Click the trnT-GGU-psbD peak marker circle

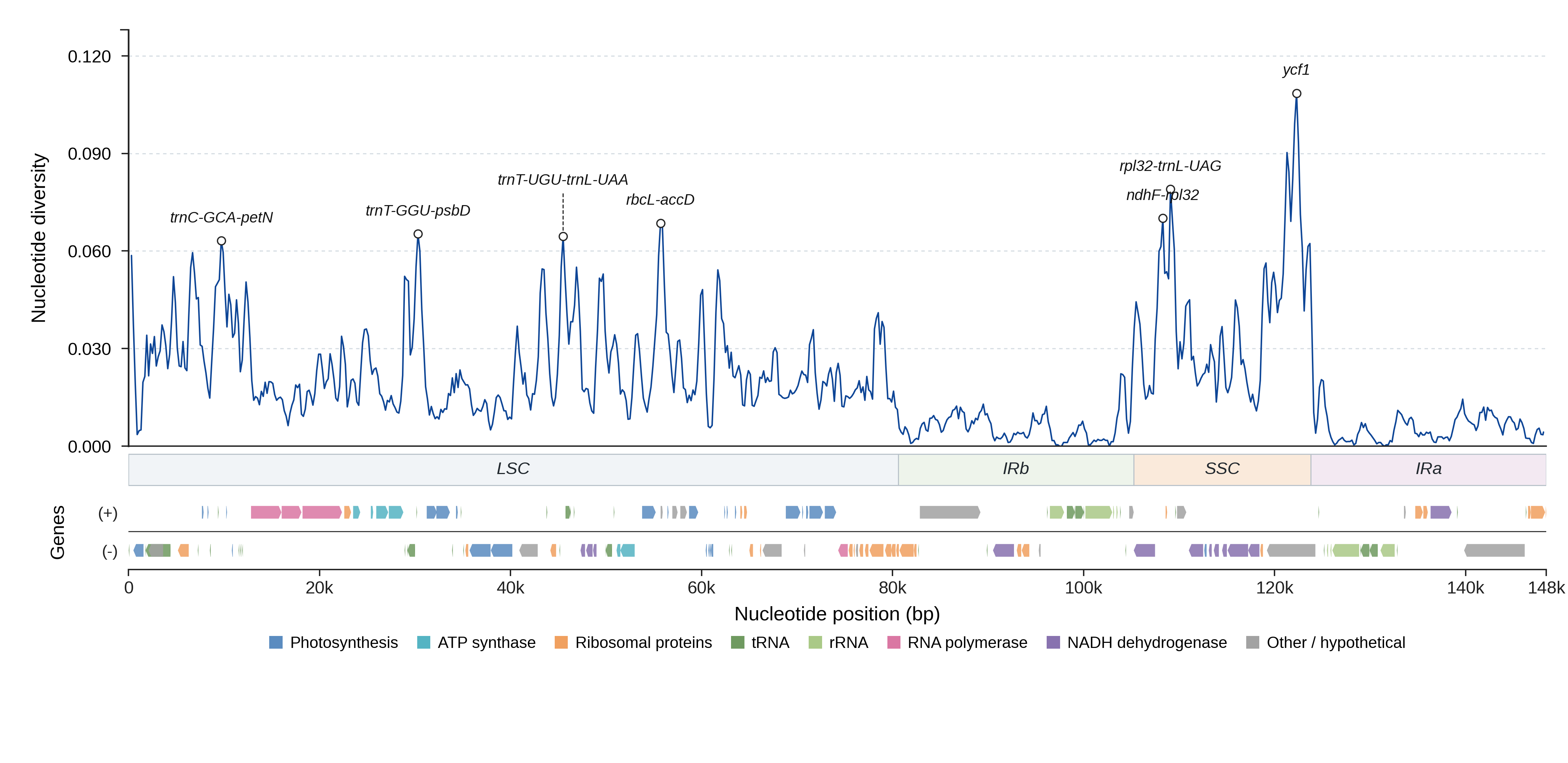418,234
